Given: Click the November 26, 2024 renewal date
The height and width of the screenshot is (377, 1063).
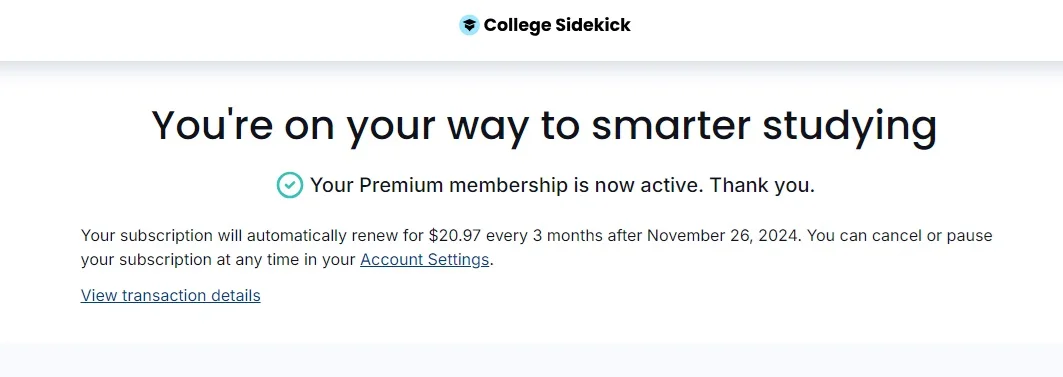Looking at the screenshot, I should click(x=724, y=236).
